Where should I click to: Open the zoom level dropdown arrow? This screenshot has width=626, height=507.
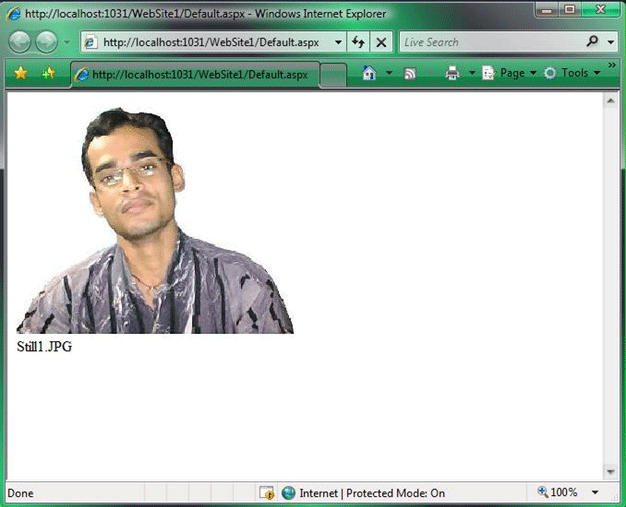click(595, 493)
